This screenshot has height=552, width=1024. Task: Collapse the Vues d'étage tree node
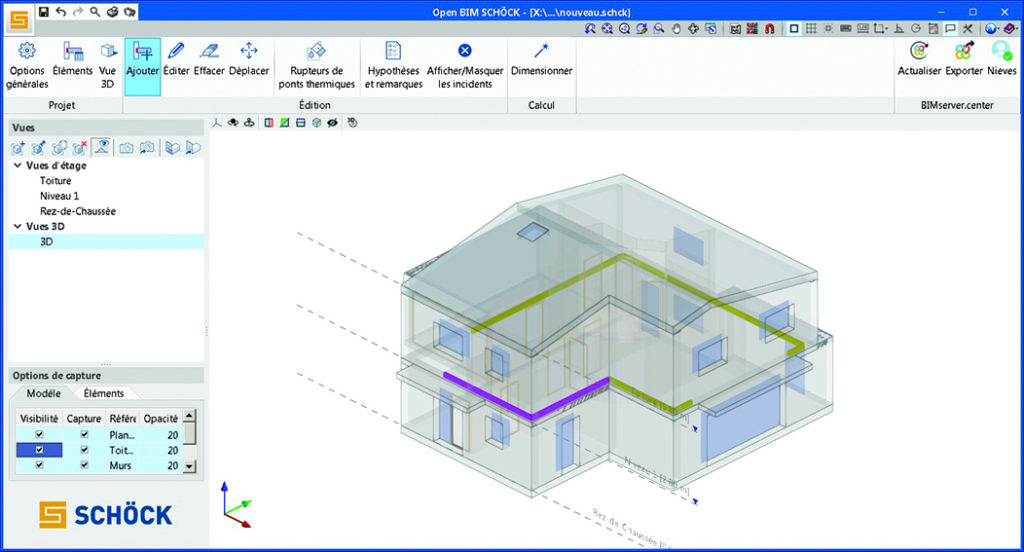coord(18,165)
